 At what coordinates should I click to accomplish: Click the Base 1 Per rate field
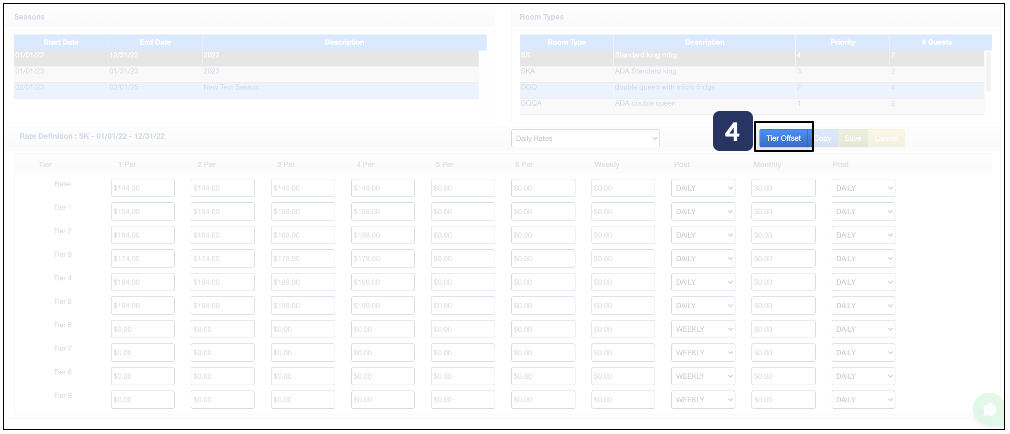click(143, 188)
